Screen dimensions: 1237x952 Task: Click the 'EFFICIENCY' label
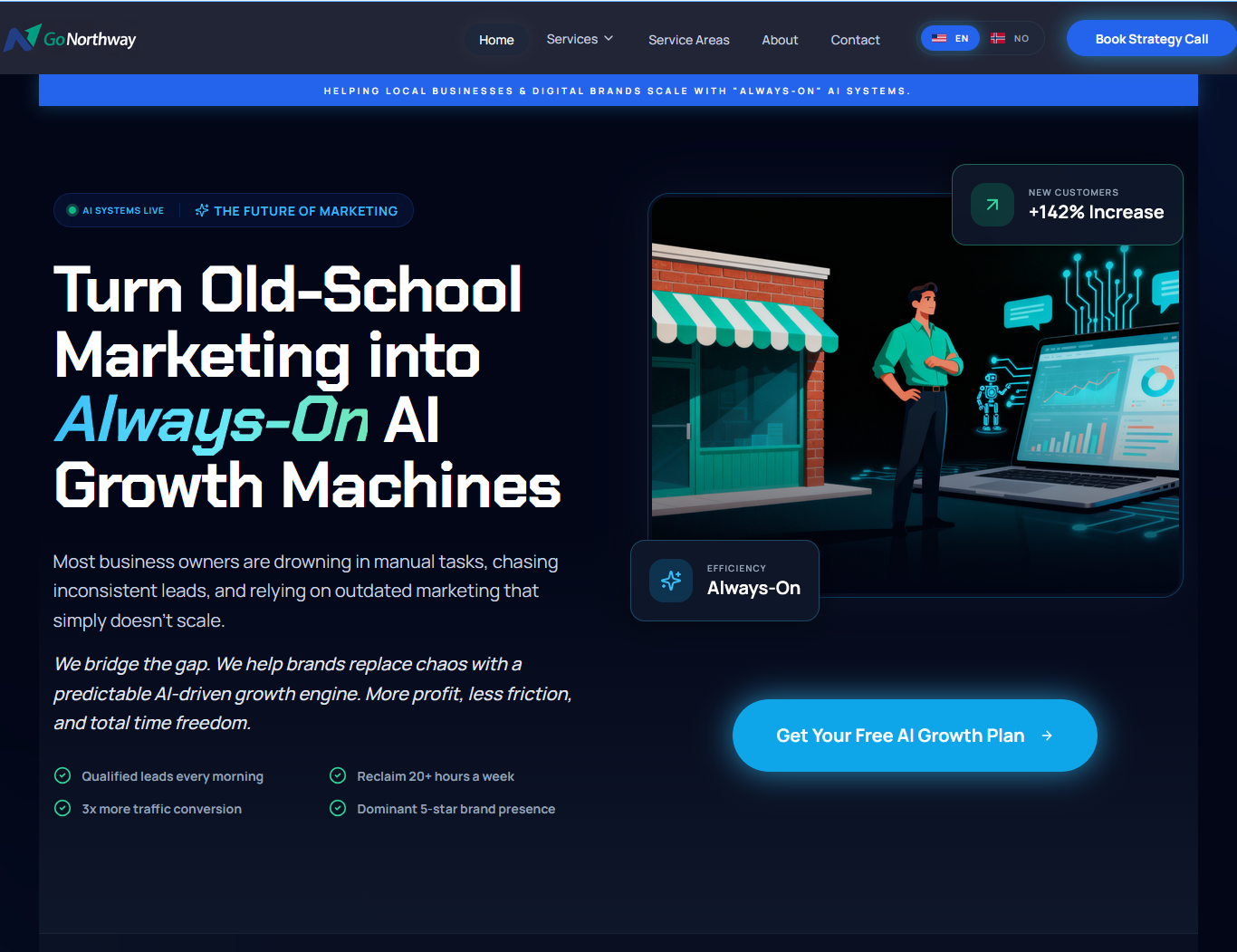pyautogui.click(x=736, y=568)
